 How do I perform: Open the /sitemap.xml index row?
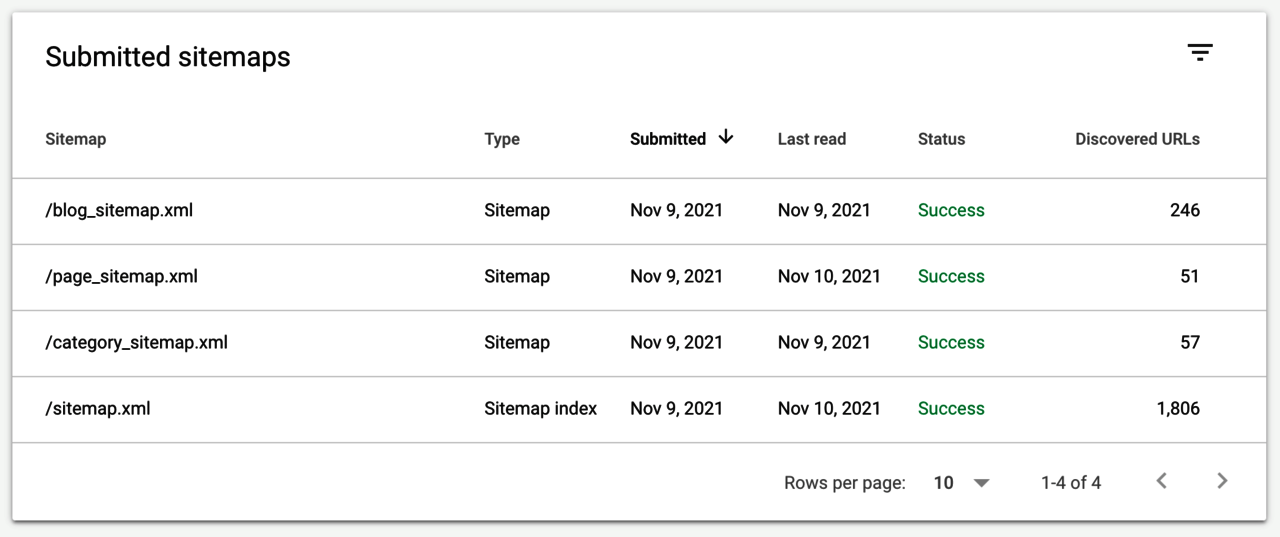click(98, 408)
